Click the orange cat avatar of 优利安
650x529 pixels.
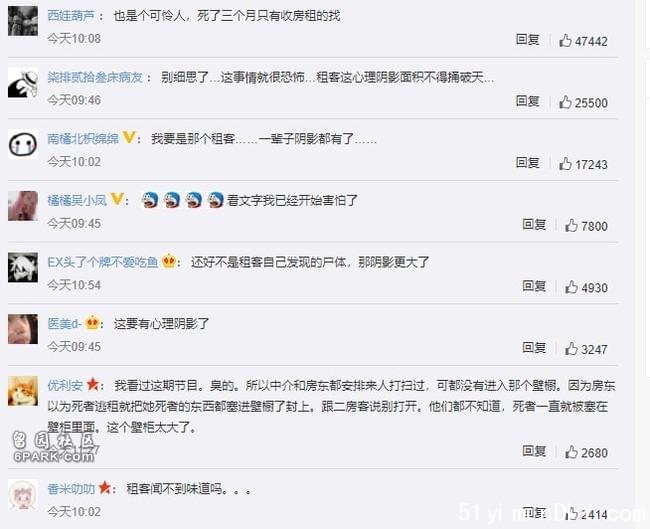click(23, 391)
